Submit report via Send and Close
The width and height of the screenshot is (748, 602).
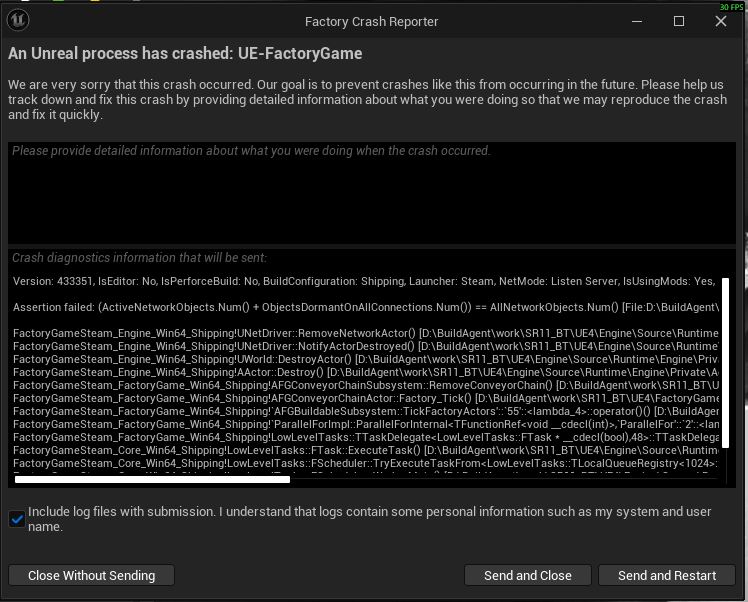pos(528,575)
